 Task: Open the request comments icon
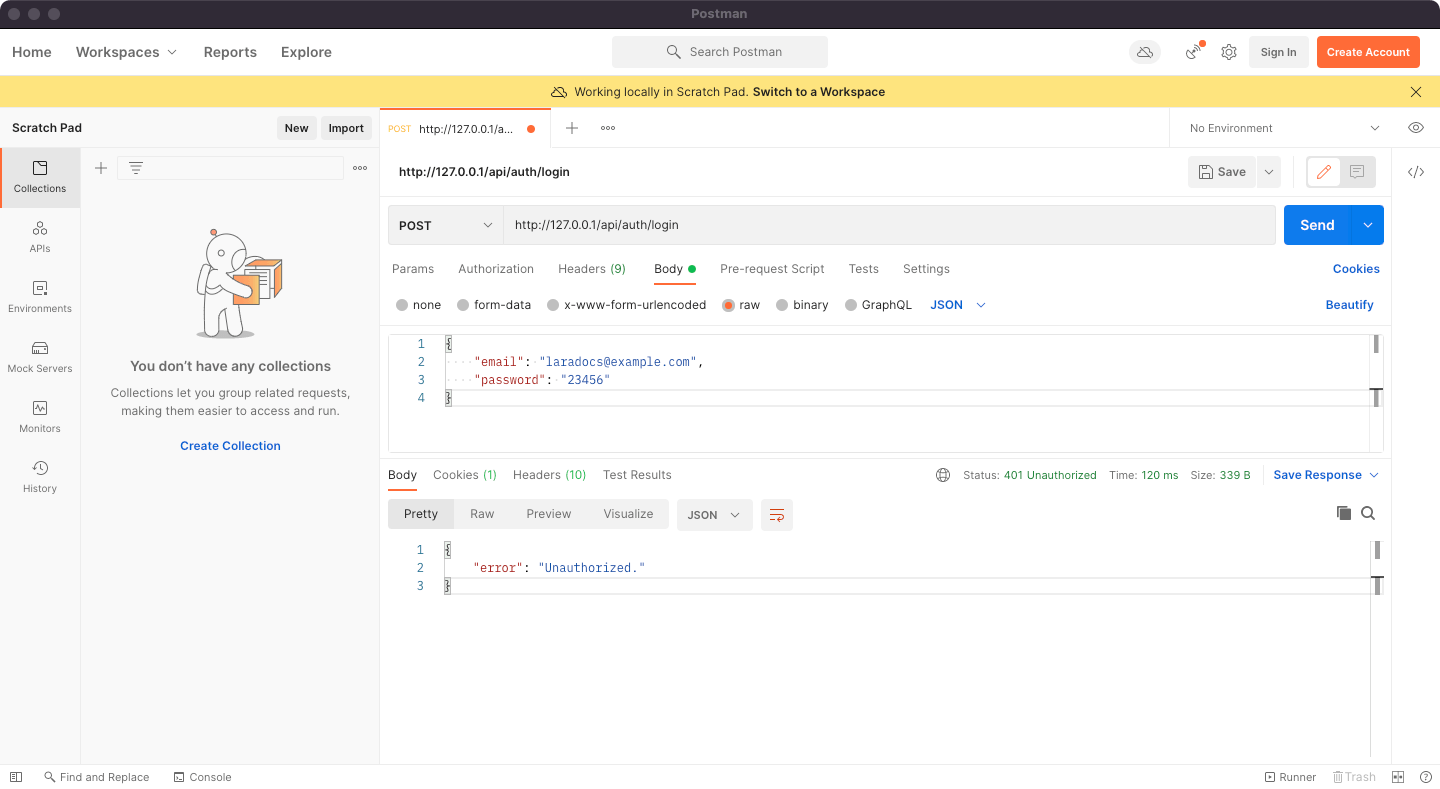(x=1357, y=172)
